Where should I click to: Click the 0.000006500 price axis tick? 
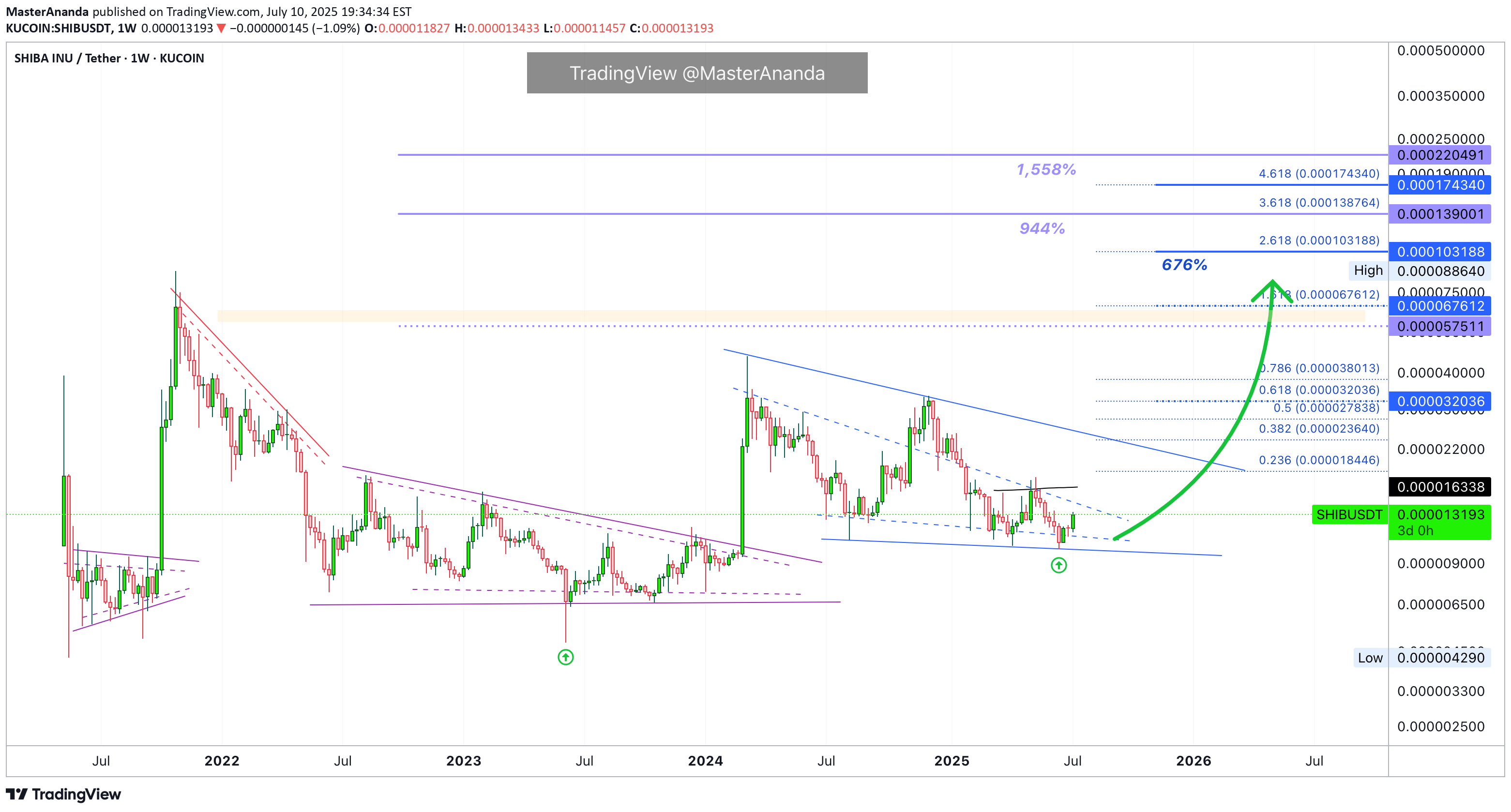[x=1441, y=604]
